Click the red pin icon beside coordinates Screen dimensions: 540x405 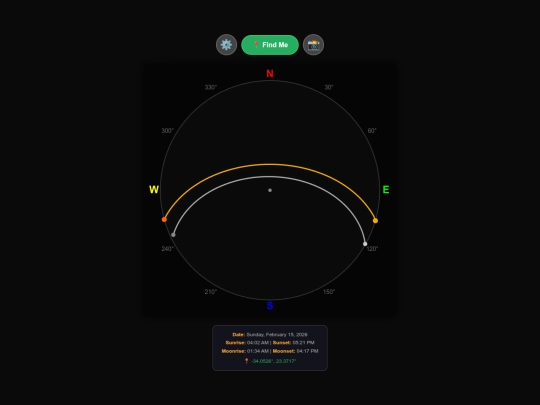pos(247,361)
